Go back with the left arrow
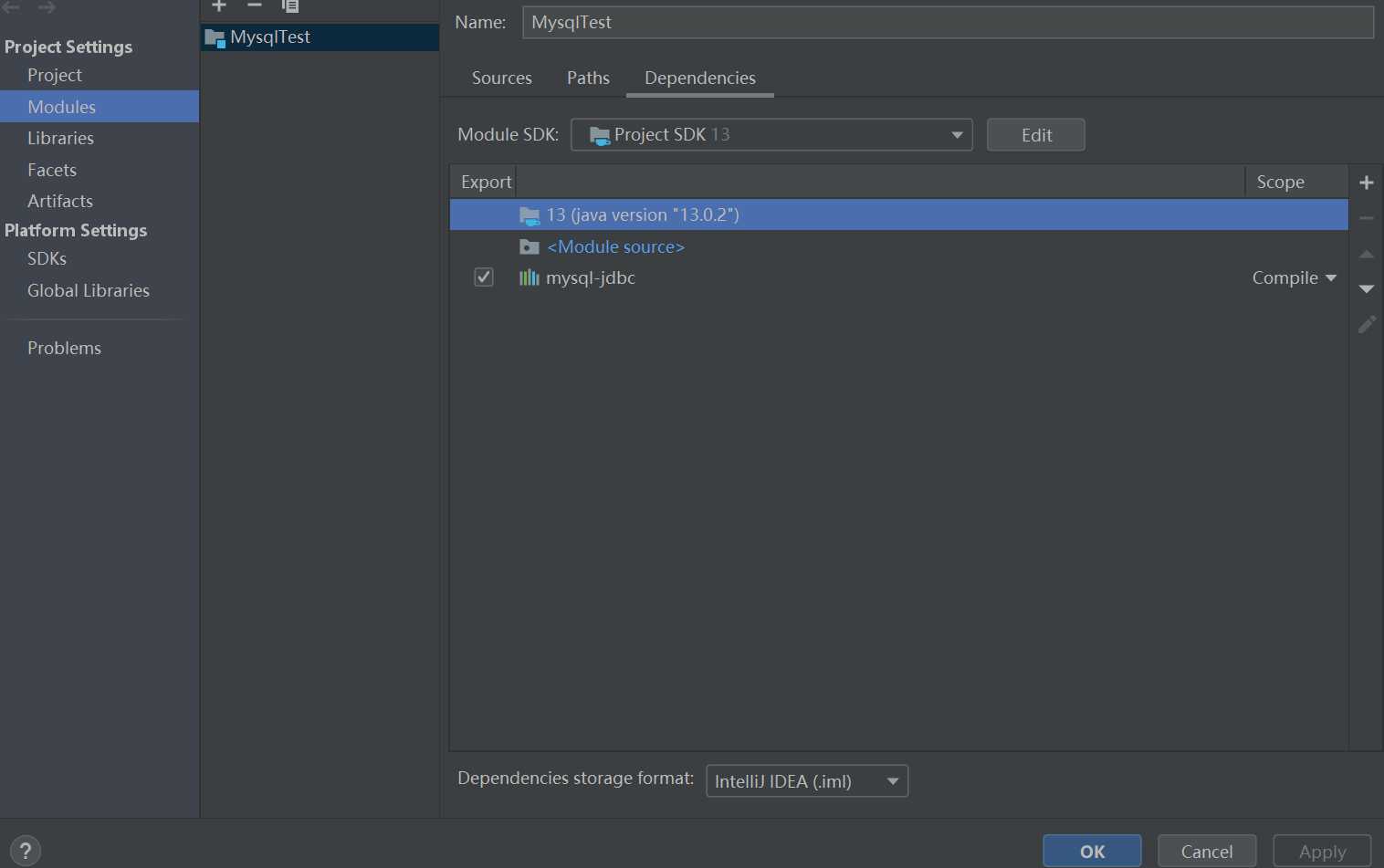Viewport: 1384px width, 868px height. (11, 7)
